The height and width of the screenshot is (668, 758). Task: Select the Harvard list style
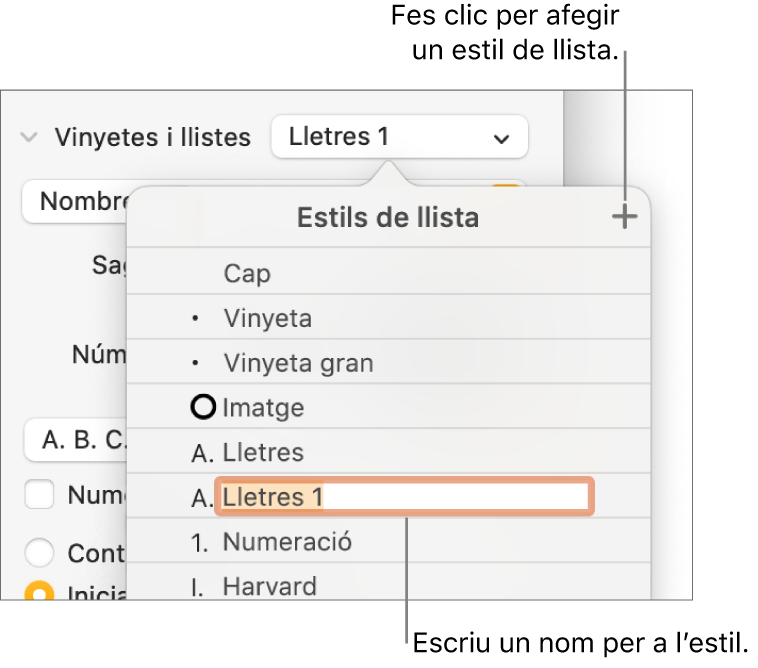[x=388, y=582]
